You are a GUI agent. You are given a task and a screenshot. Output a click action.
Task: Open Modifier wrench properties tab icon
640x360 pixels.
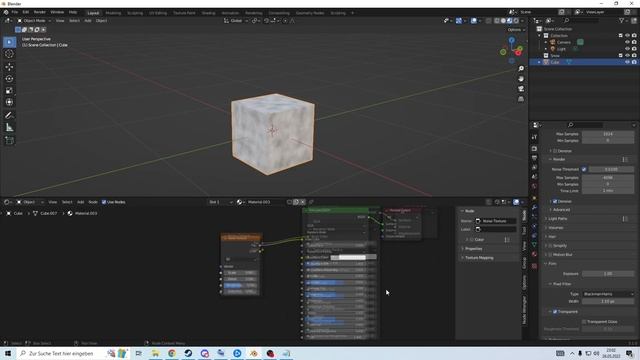[534, 208]
